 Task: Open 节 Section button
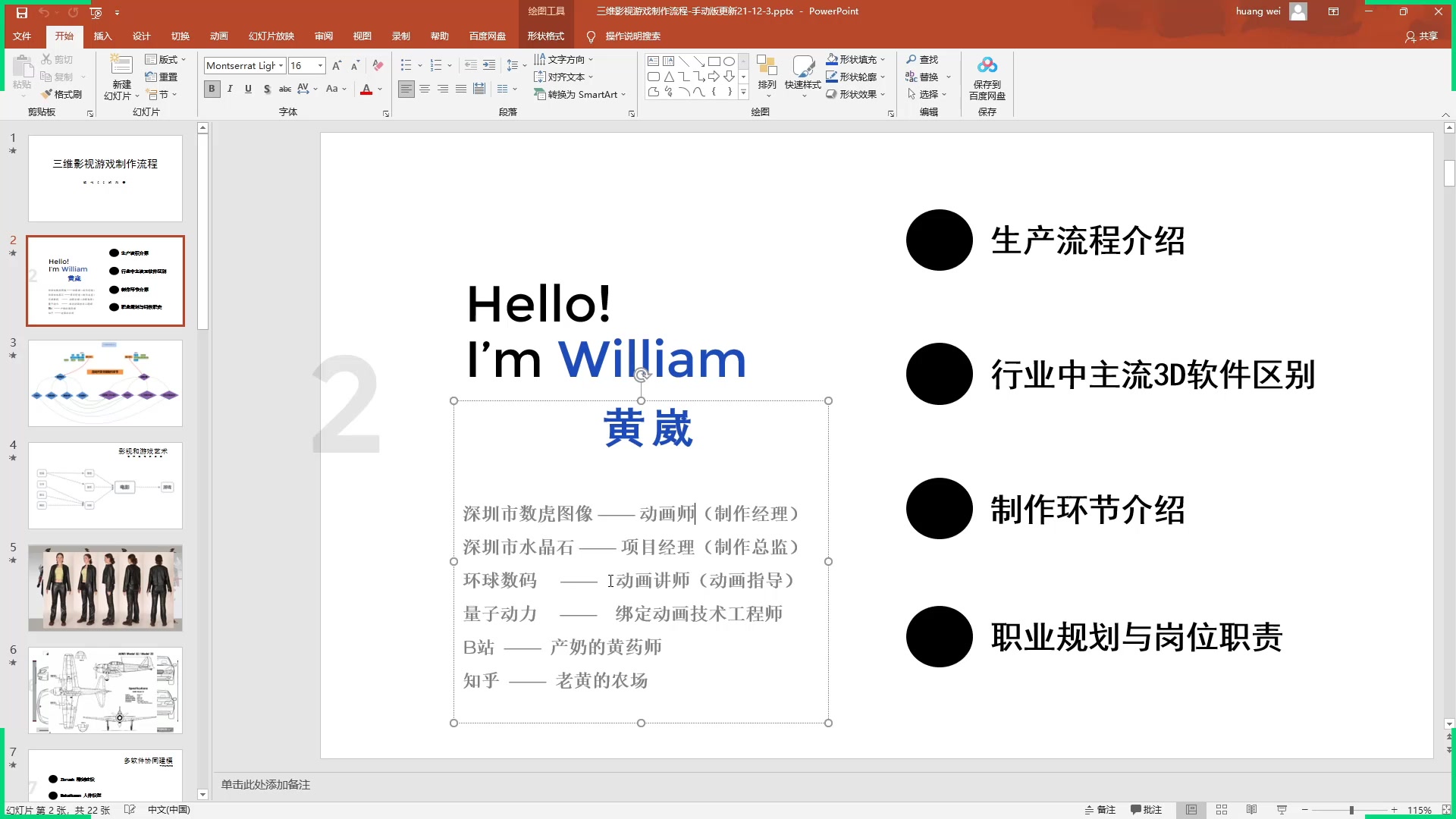tap(162, 94)
